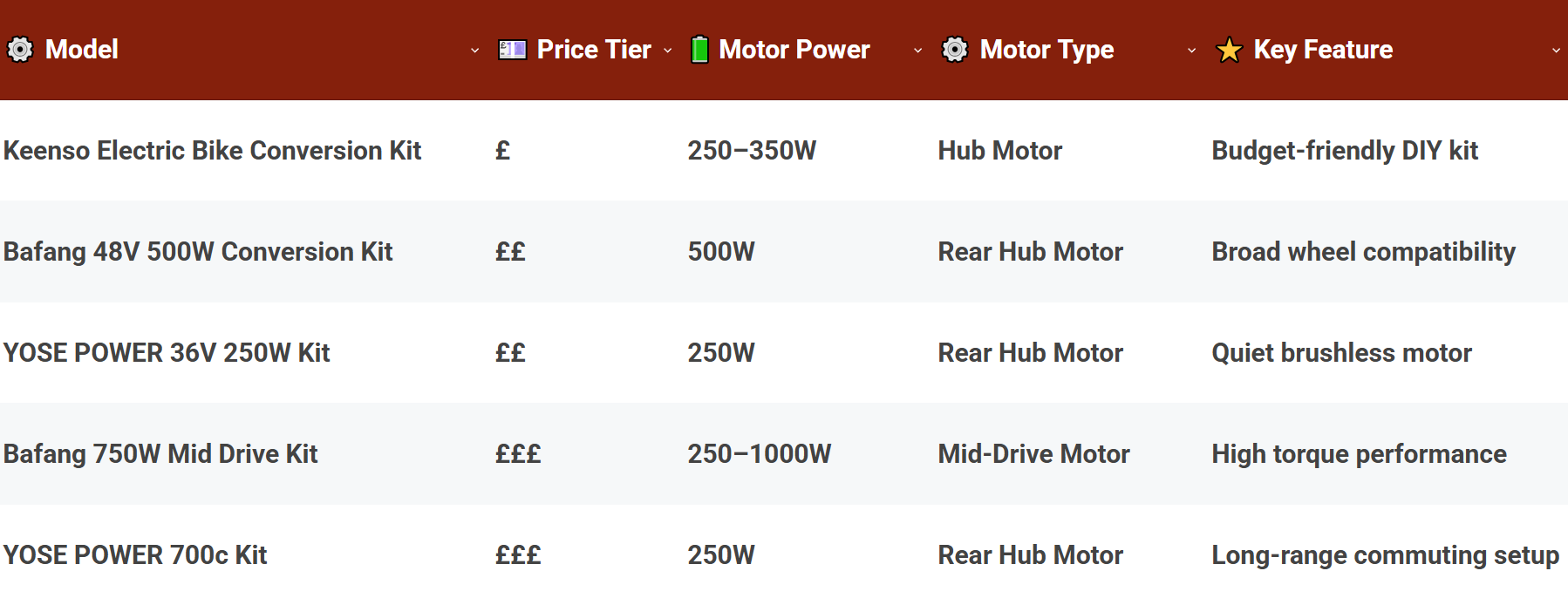
Task: Click Mid-Drive Motor in the Bafang 750W row
Action: (x=1033, y=453)
